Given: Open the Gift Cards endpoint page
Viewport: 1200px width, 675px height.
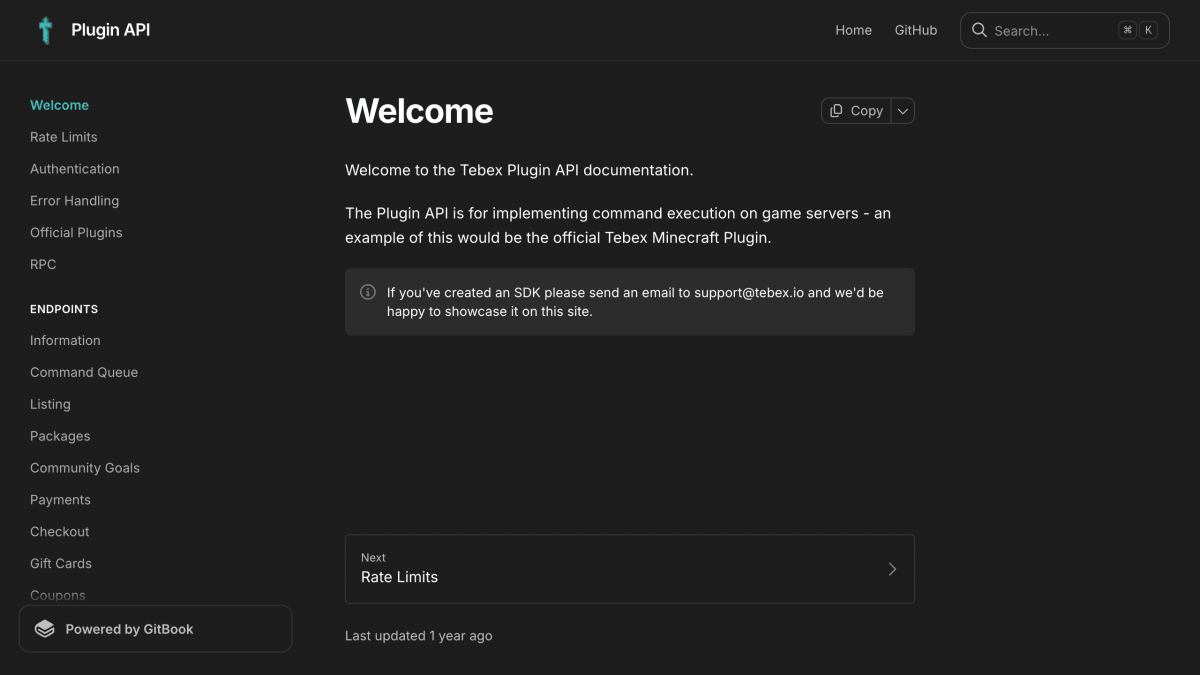Looking at the screenshot, I should (61, 564).
